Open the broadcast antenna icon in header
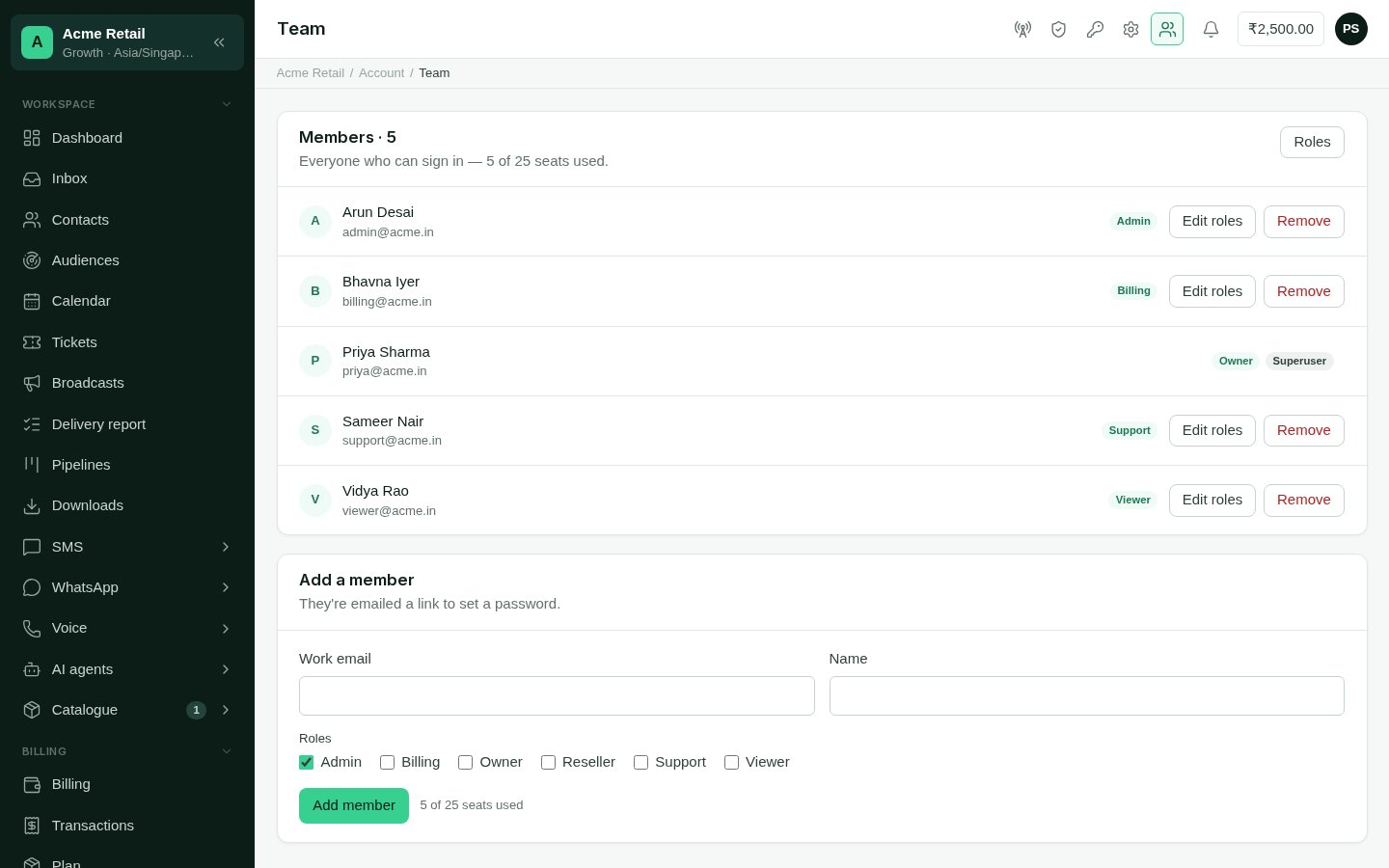 [1022, 29]
